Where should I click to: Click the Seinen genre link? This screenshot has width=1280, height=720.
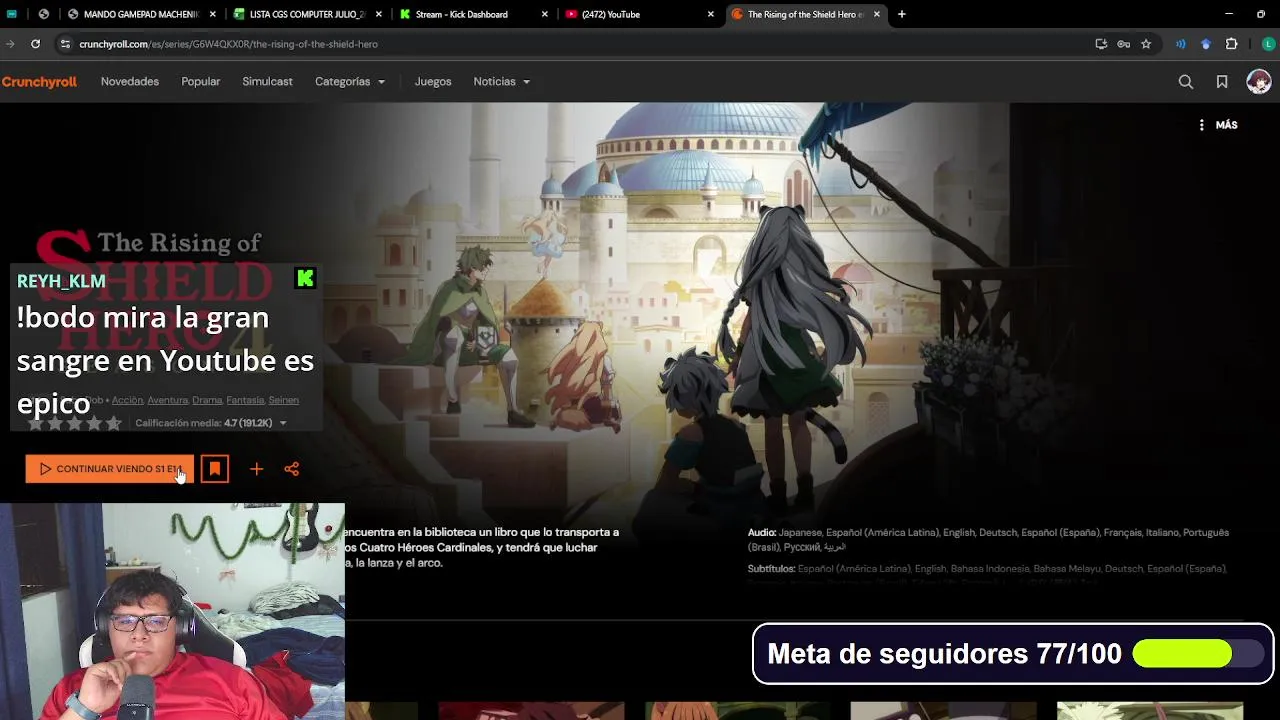283,400
